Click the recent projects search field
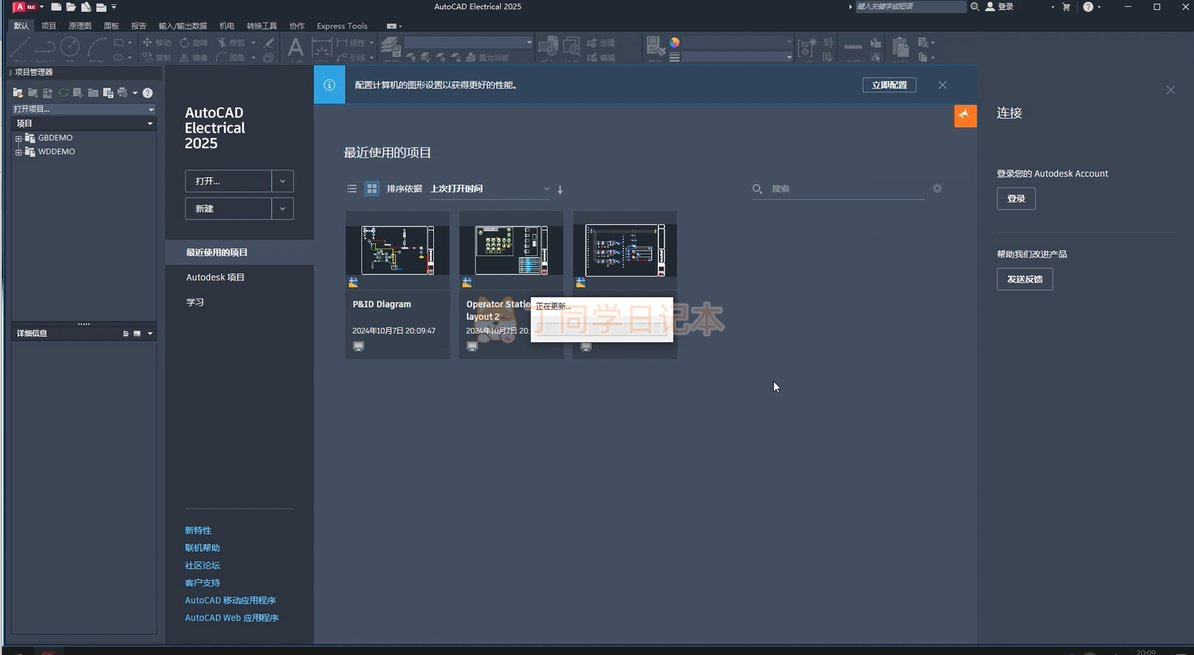 [845, 188]
